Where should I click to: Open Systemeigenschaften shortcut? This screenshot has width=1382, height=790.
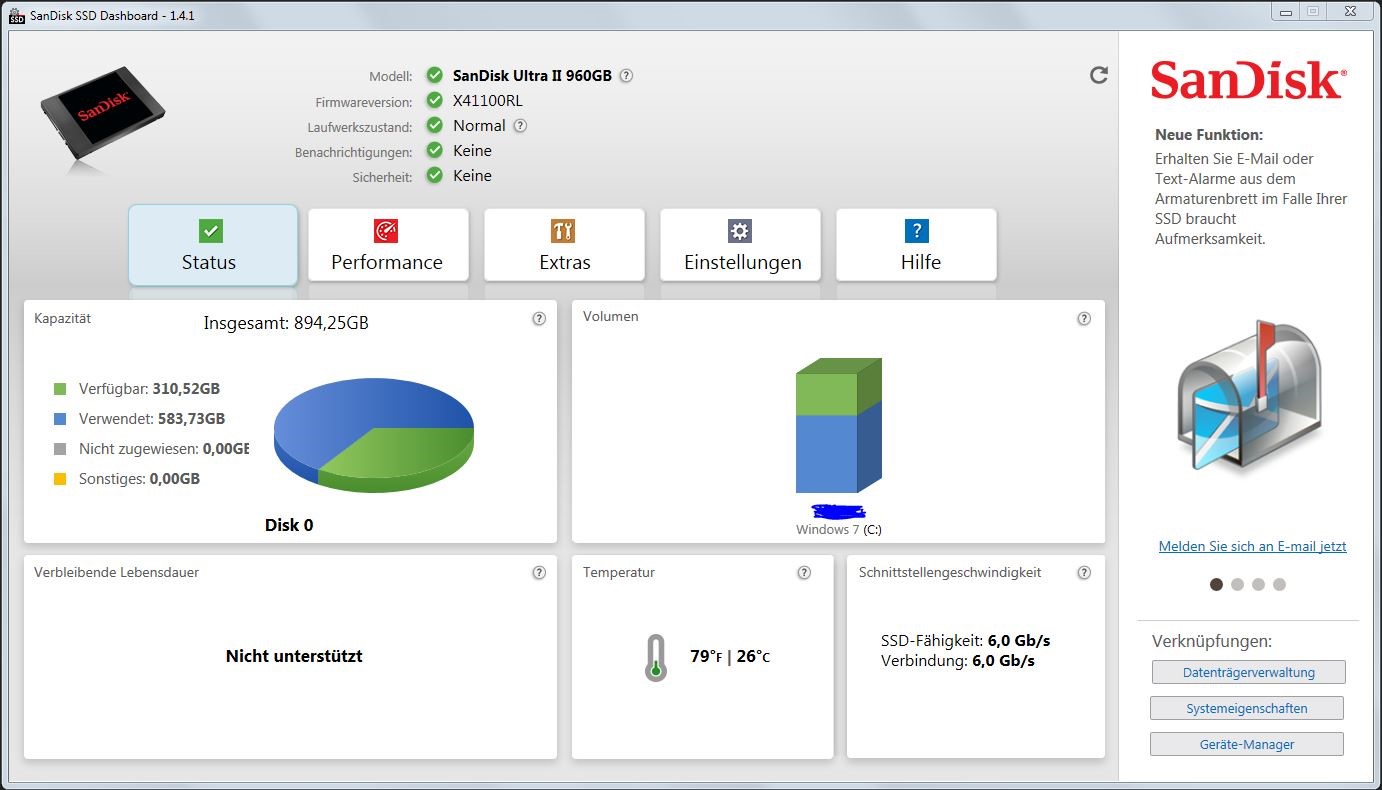1247,708
